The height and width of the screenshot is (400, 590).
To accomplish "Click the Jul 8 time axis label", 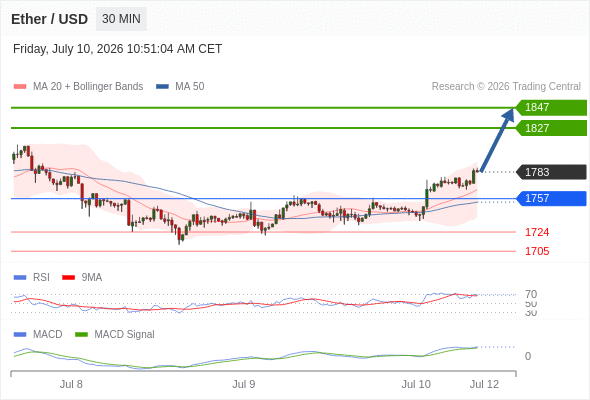I will (x=71, y=384).
